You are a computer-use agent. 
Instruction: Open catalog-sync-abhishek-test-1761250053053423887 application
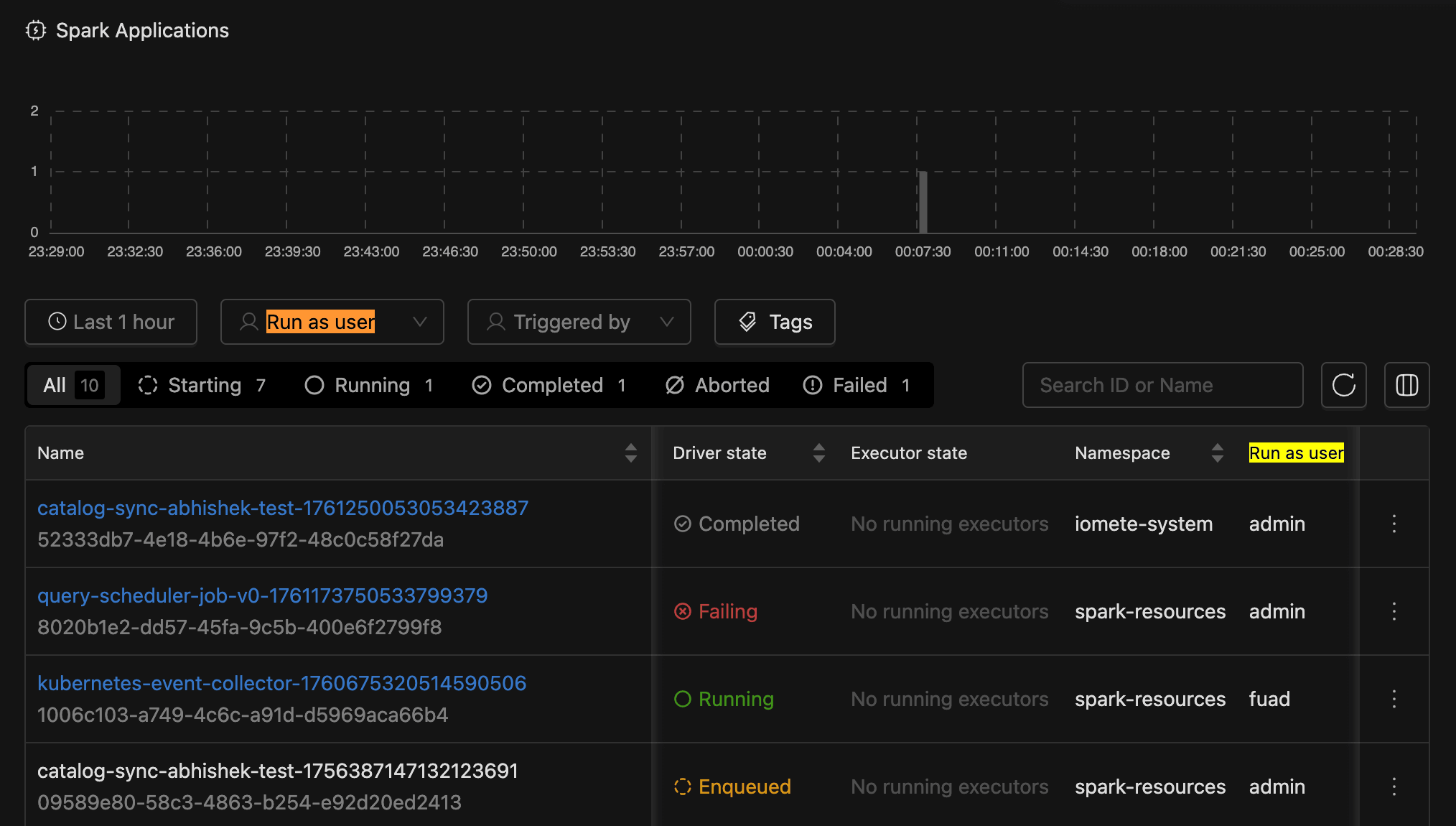[283, 508]
